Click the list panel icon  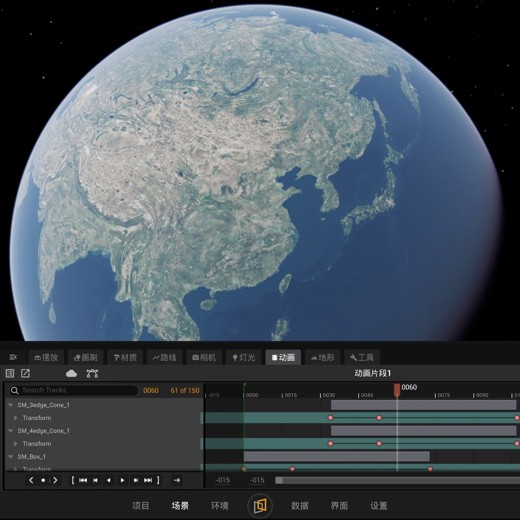coord(10,373)
